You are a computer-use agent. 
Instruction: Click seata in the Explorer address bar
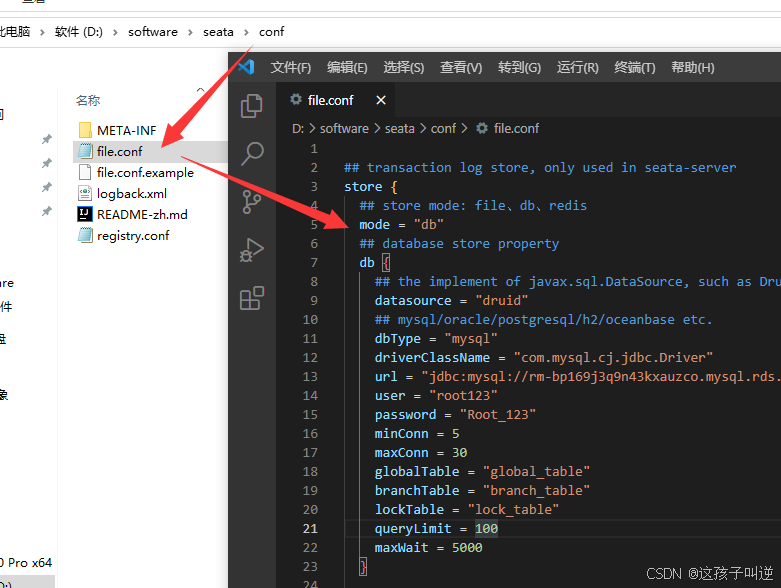[x=218, y=32]
